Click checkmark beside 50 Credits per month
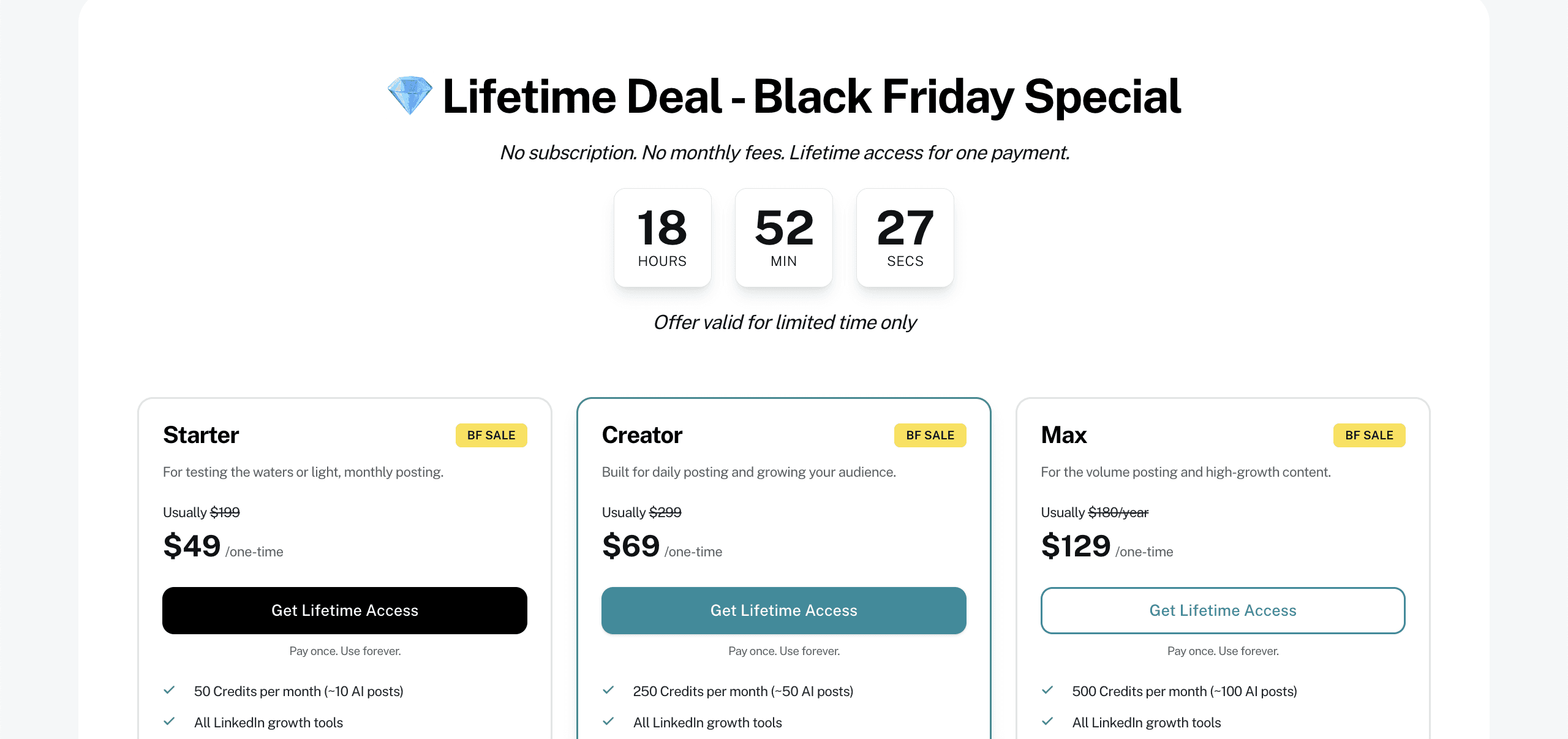The width and height of the screenshot is (1568, 739). (x=170, y=690)
